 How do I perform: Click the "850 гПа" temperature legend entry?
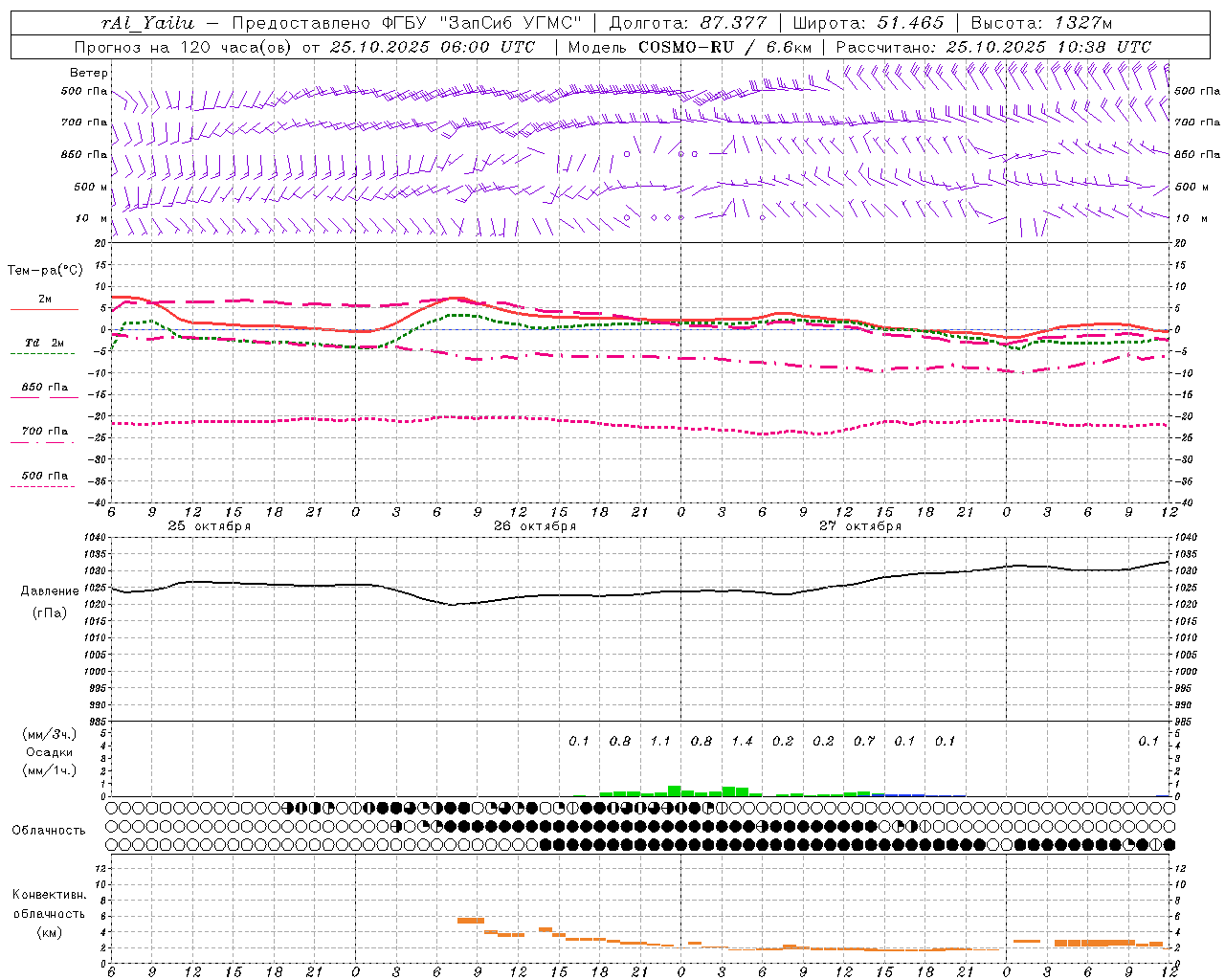coord(44,388)
